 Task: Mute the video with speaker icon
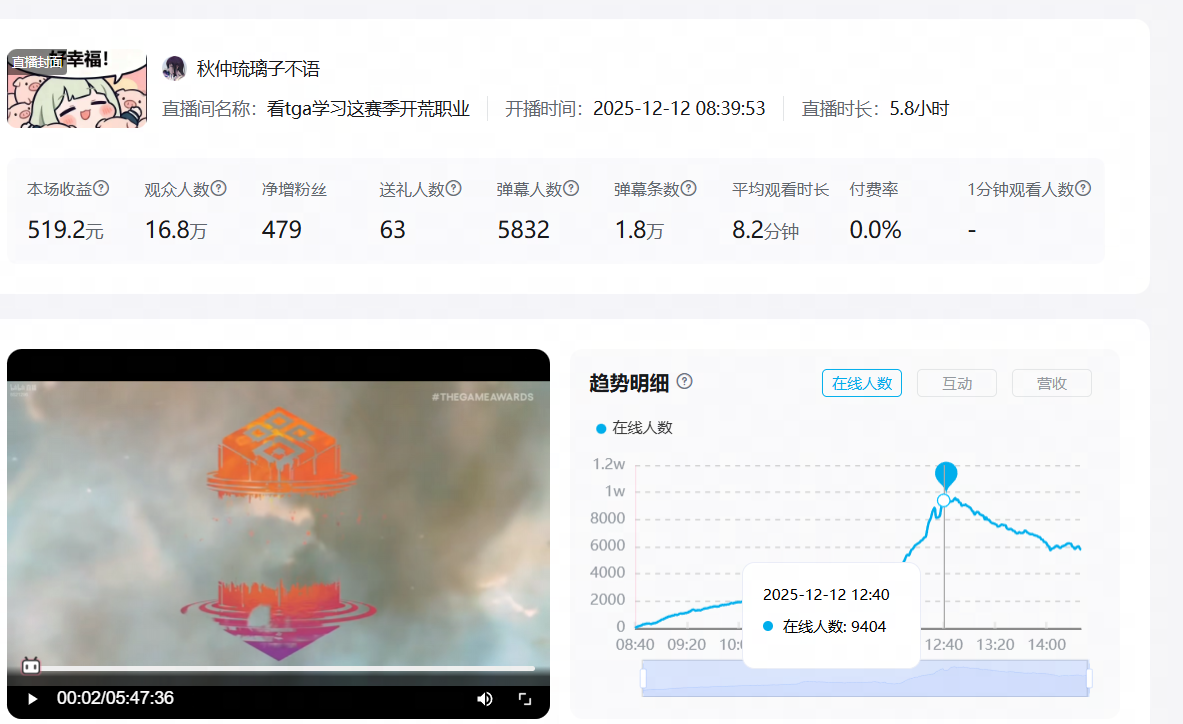(x=485, y=699)
